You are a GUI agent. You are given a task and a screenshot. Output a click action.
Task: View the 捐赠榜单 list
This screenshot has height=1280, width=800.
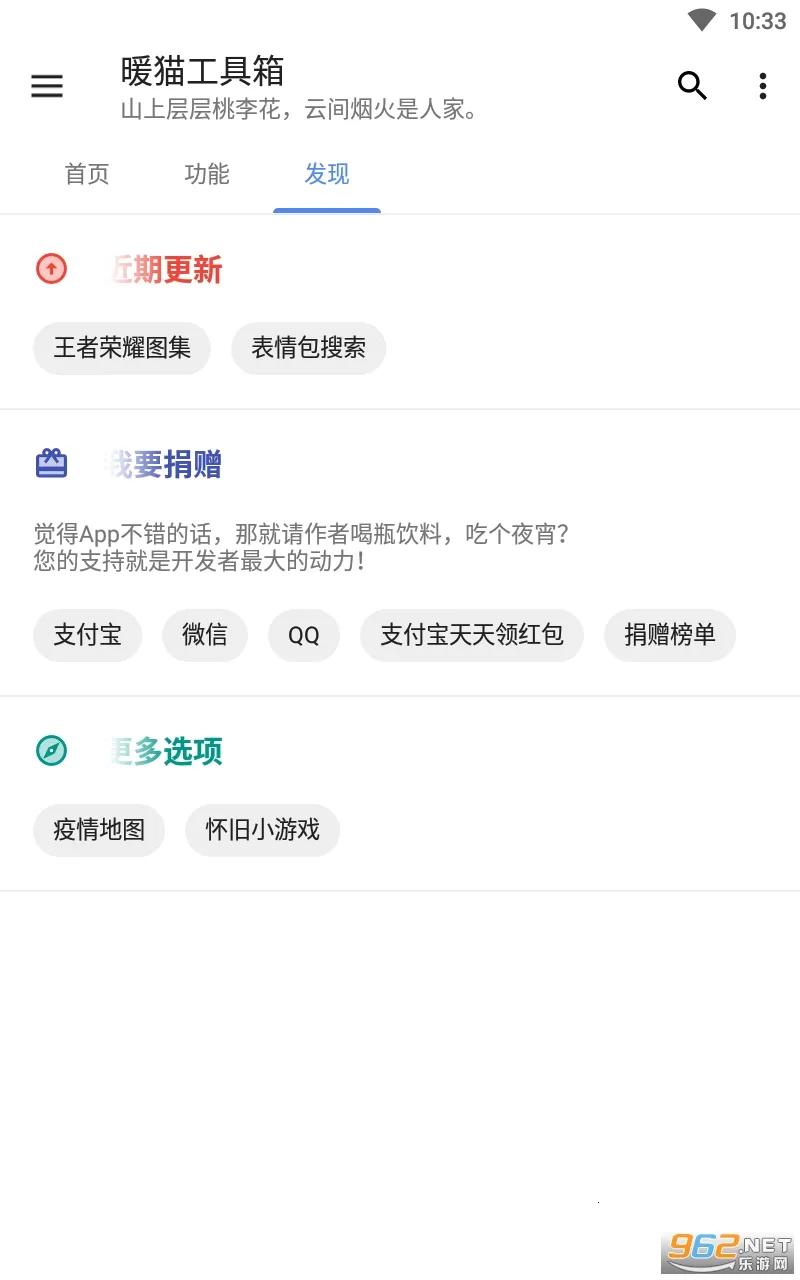(x=670, y=634)
